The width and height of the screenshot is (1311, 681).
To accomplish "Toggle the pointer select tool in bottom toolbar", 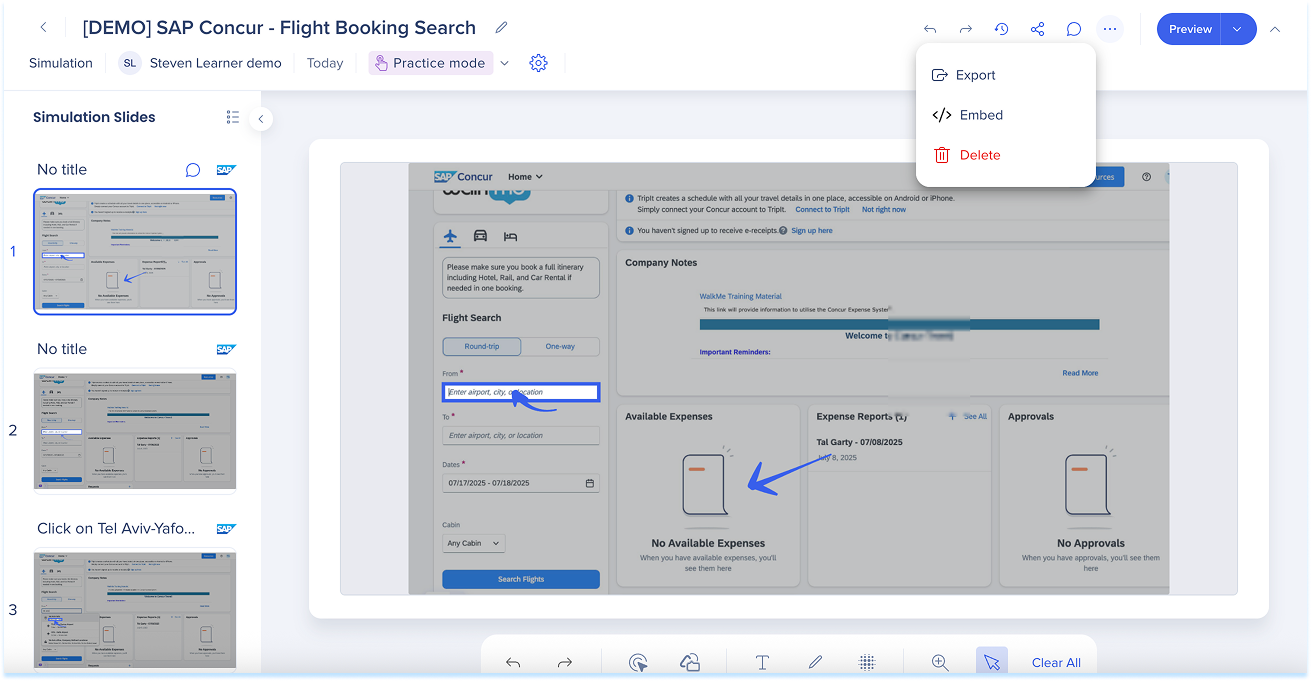I will 991,662.
